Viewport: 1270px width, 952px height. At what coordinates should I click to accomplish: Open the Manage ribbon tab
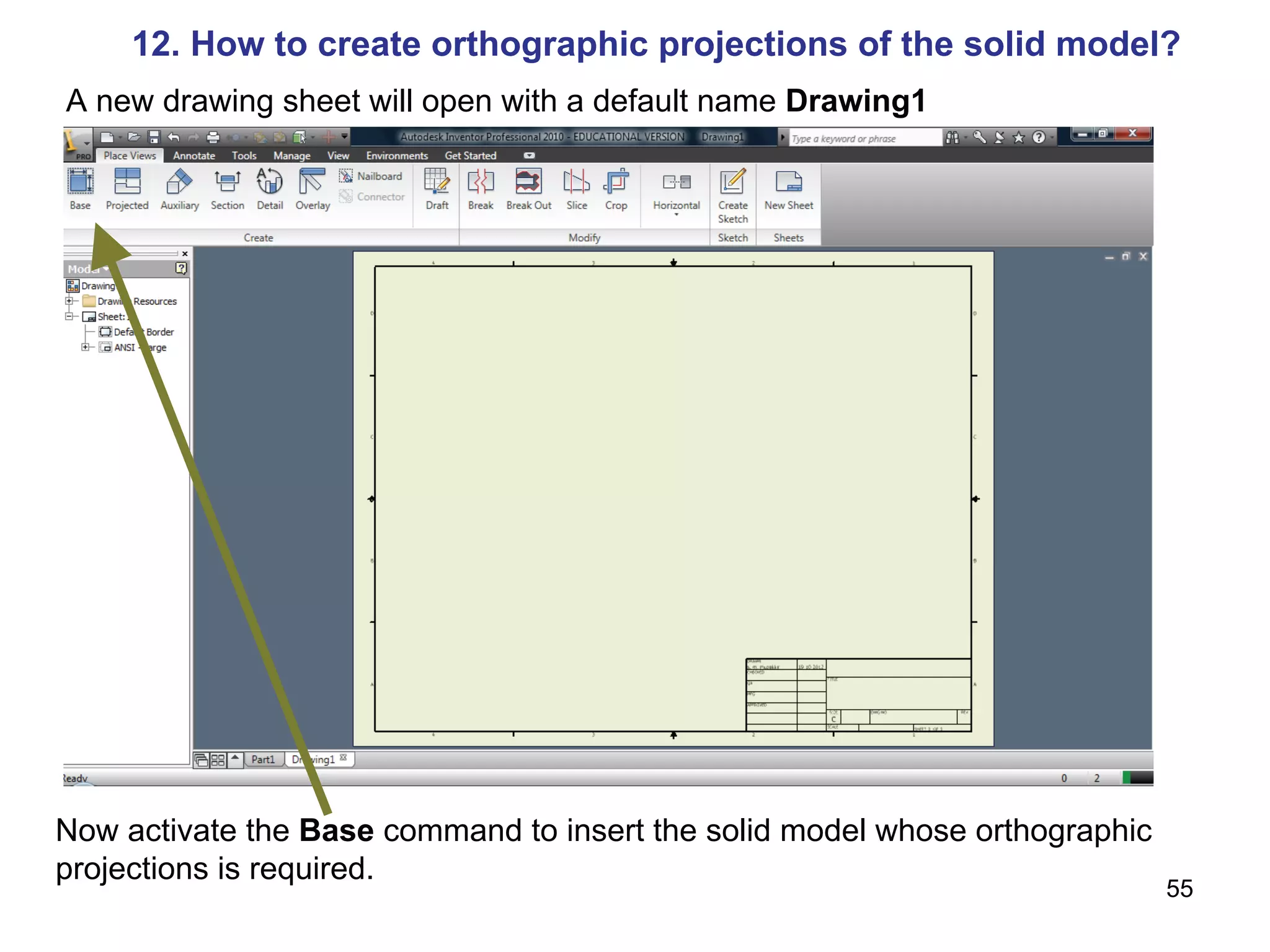tap(291, 156)
